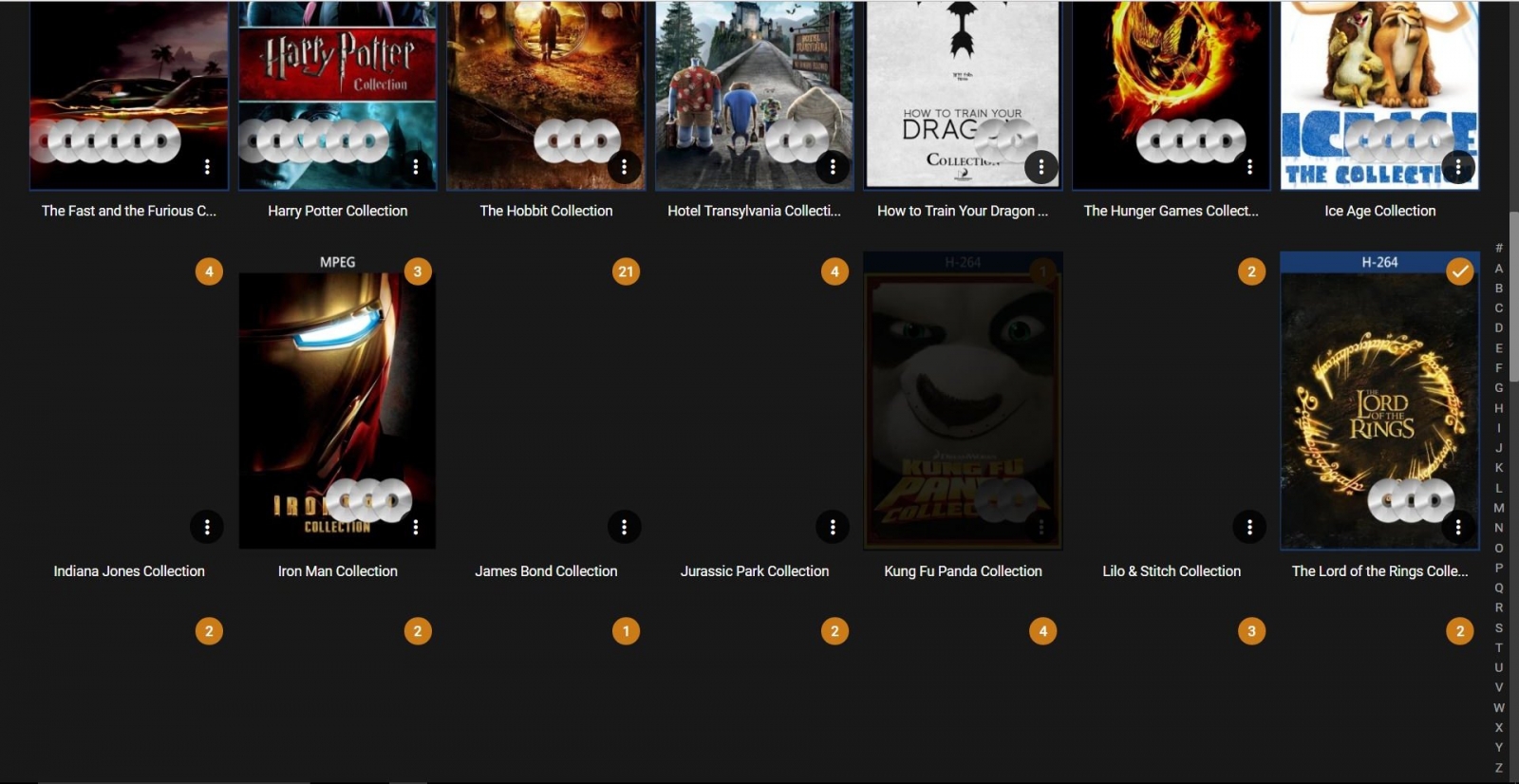Screen dimensions: 1519x784
Task: Click the Ice Age Collection title
Action: [x=1380, y=211]
